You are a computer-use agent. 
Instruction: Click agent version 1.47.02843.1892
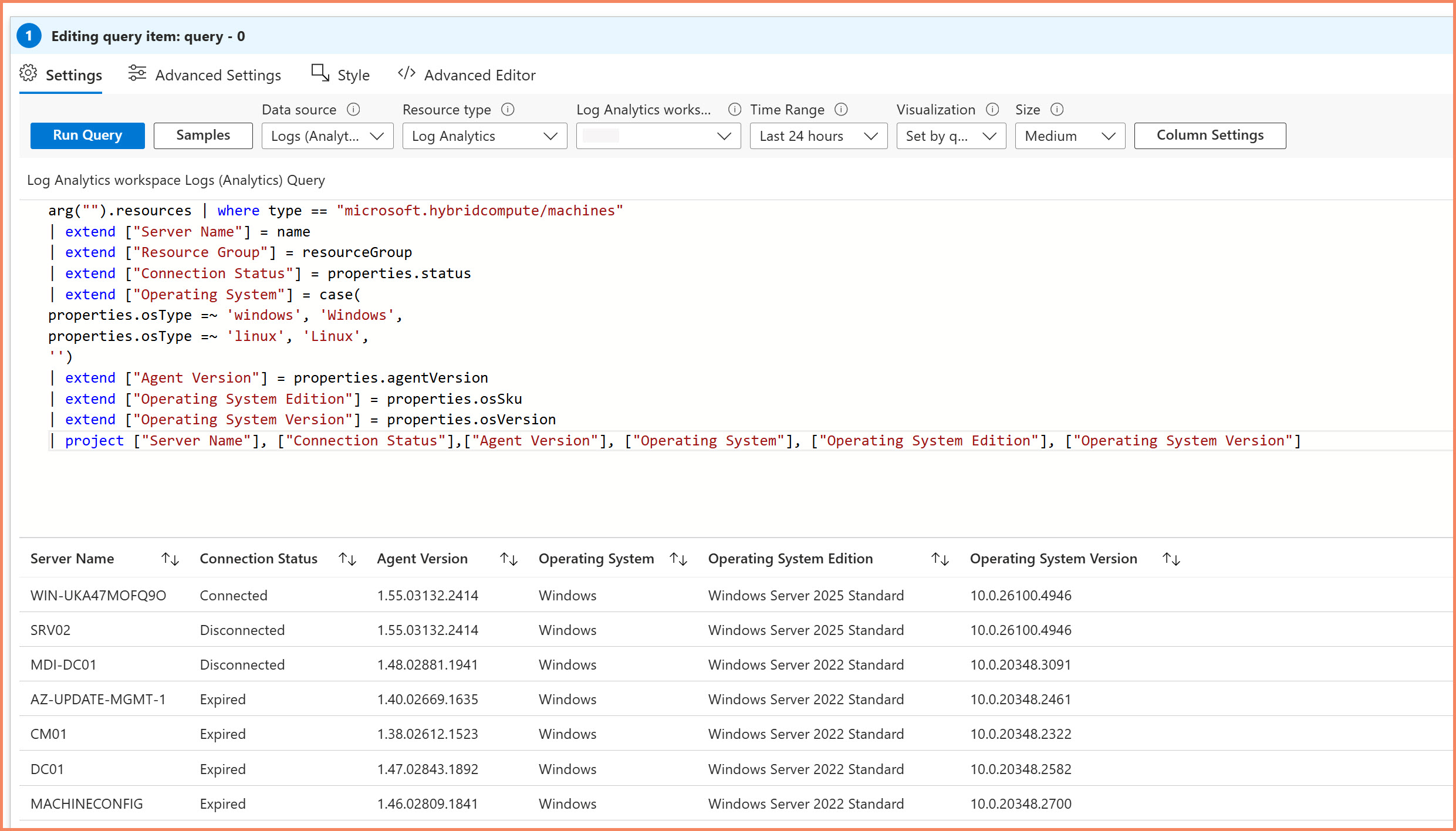pos(428,769)
